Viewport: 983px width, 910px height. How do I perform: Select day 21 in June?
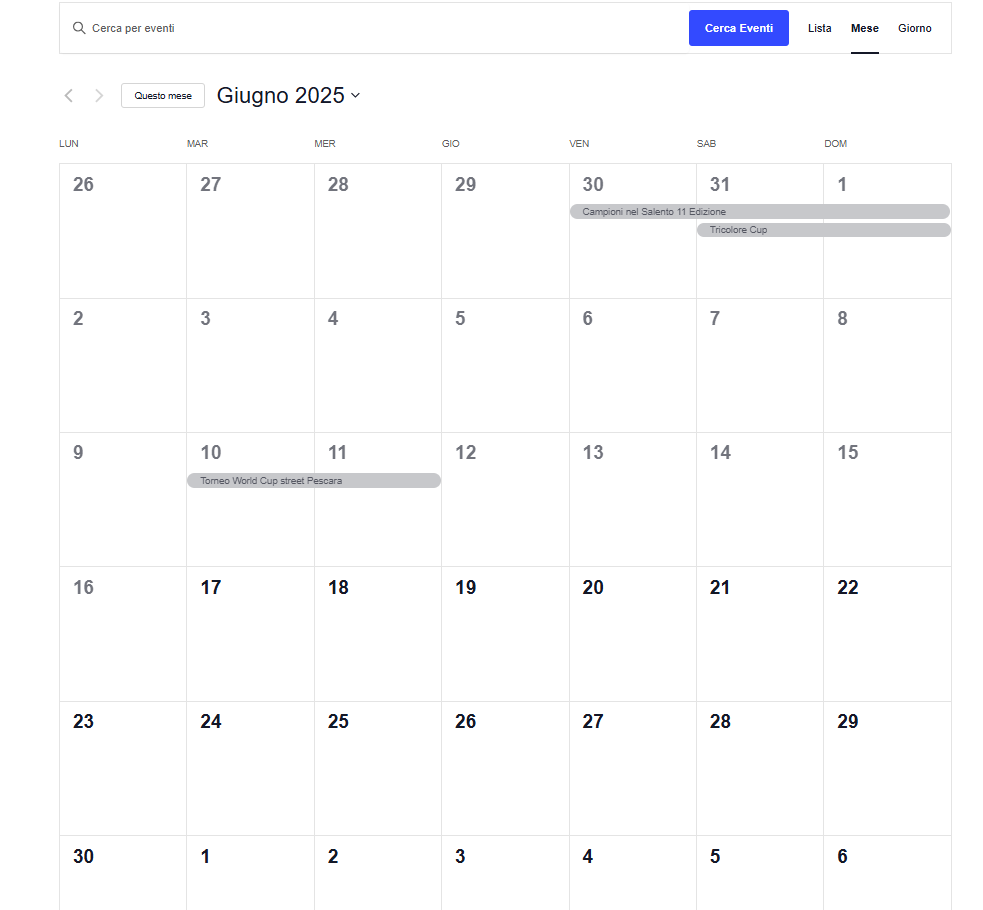pos(720,587)
